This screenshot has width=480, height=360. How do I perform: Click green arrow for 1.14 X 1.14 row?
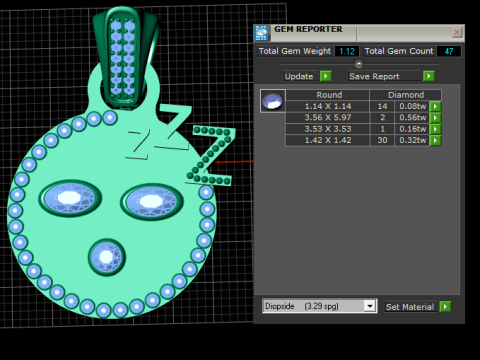[x=435, y=106]
